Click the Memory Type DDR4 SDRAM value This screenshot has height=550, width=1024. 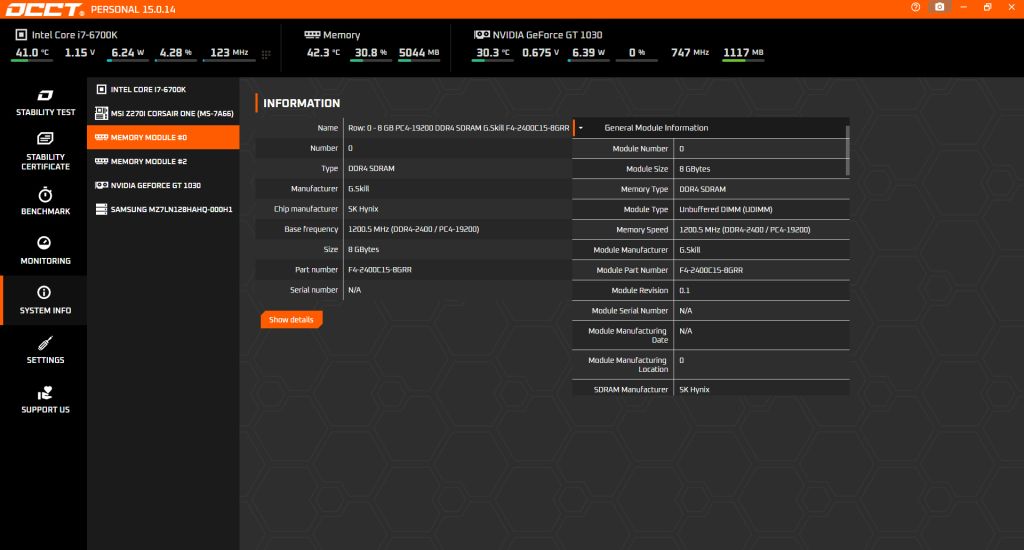[x=702, y=189]
